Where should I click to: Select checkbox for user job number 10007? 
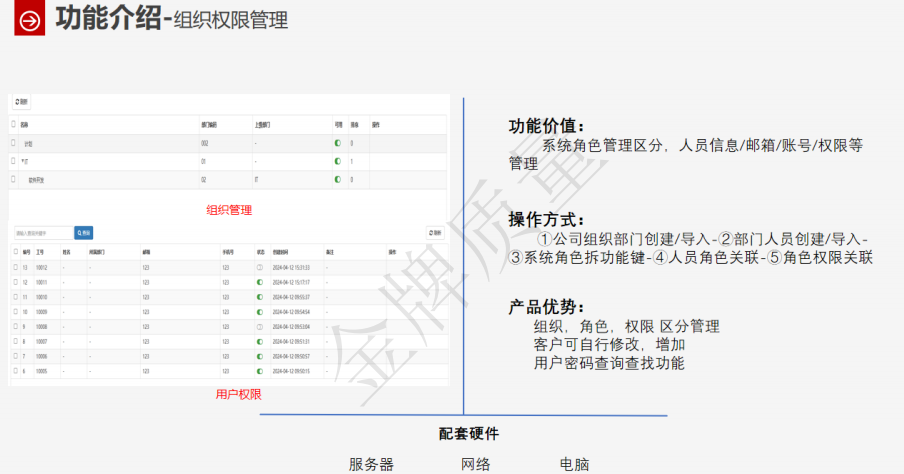pos(14,341)
